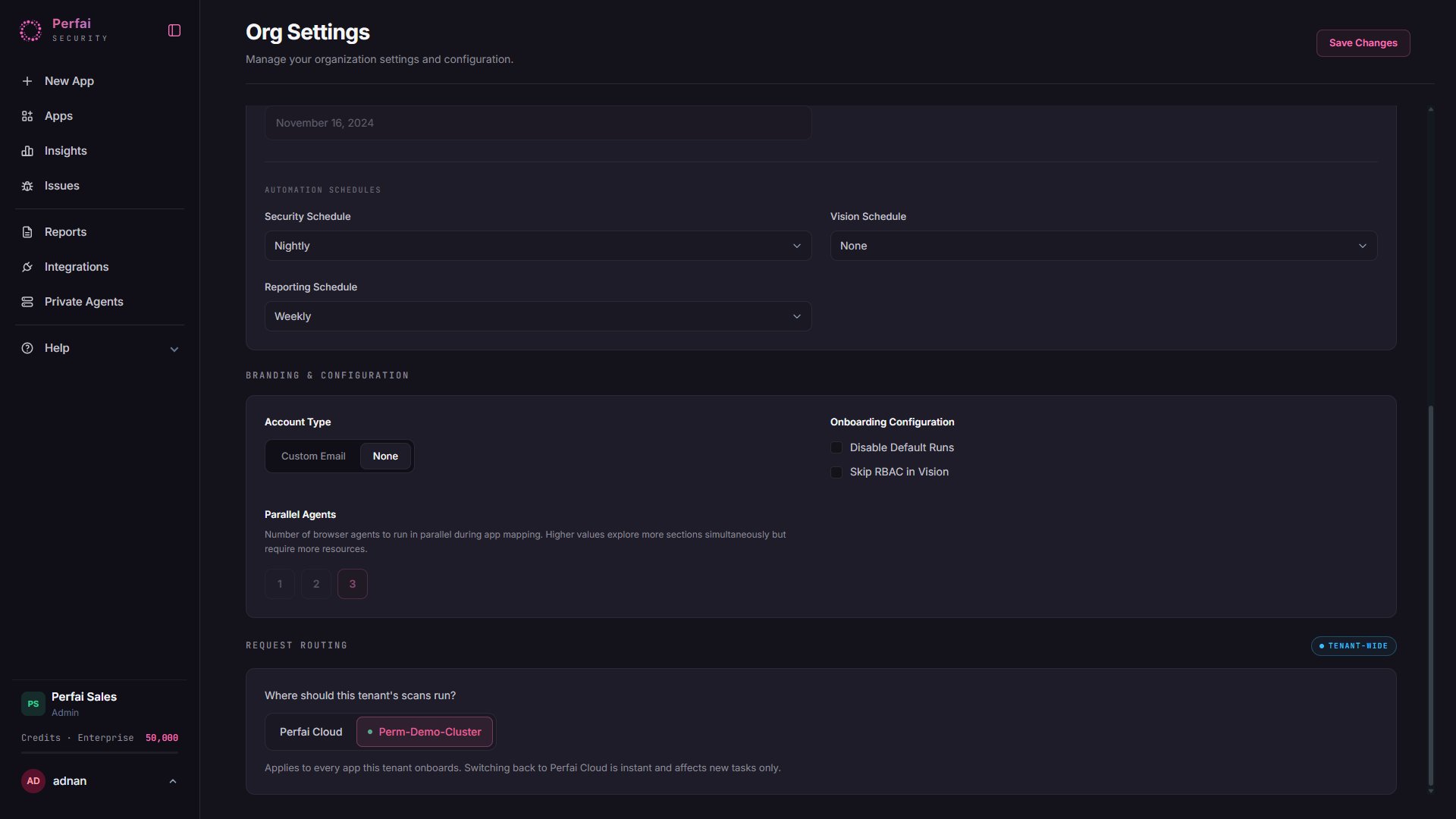Set parallel agents to 2
Viewport: 1456px width, 819px height.
pos(316,584)
